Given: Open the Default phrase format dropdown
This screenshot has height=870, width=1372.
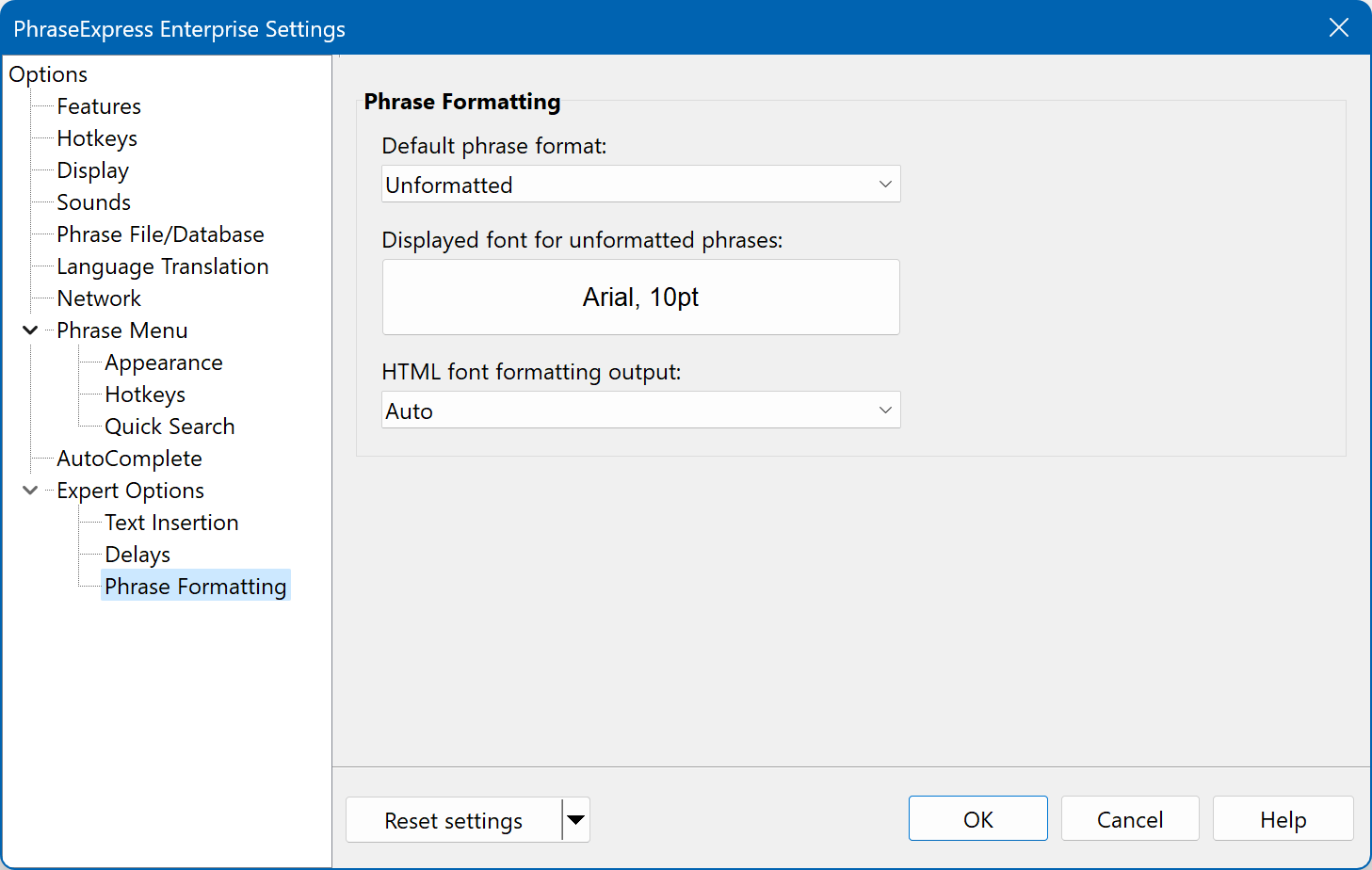Looking at the screenshot, I should click(x=640, y=185).
